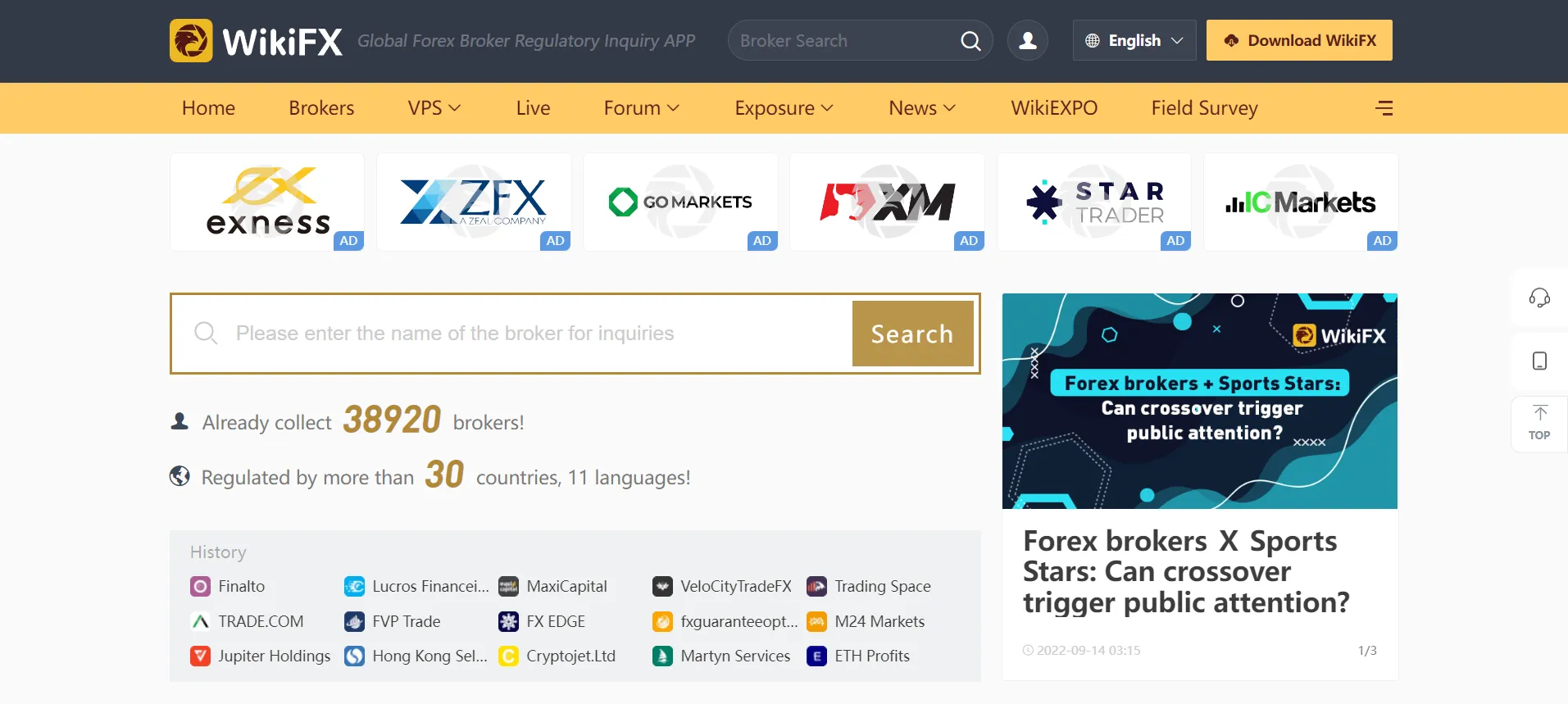This screenshot has height=704, width=1568.
Task: Click the globe icon beside English
Action: click(1093, 41)
